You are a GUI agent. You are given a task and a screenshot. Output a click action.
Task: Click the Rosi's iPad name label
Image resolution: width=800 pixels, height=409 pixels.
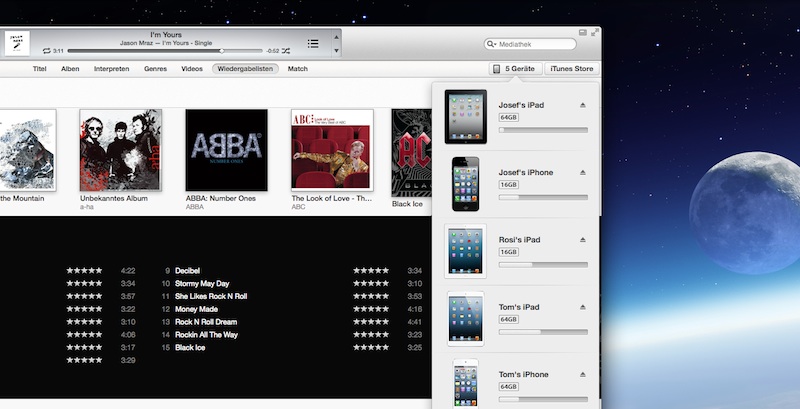(x=519, y=240)
